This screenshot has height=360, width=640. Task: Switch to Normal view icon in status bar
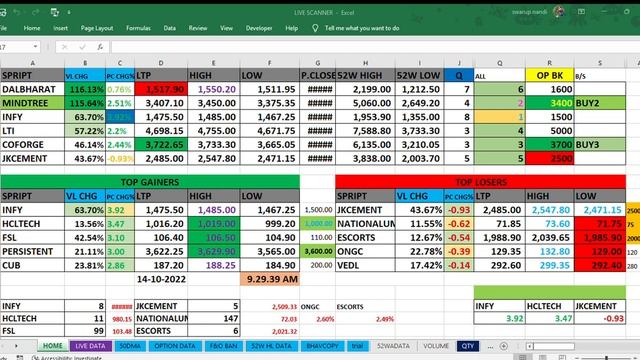(x=522, y=358)
